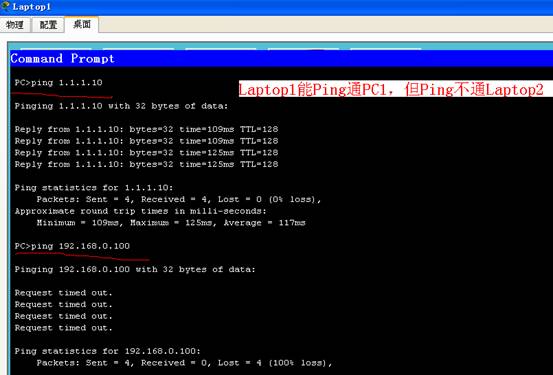This screenshot has height=375, width=553.
Task: Click the '100% loss' packets line
Action: 184,363
